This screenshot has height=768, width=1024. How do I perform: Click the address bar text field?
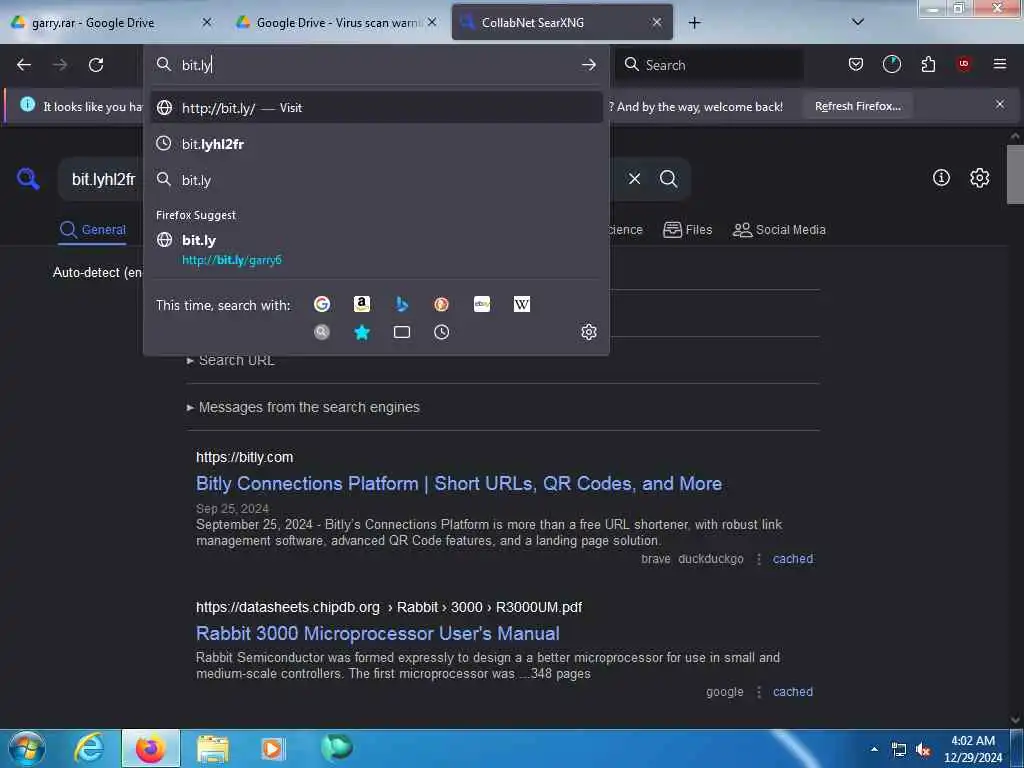tap(377, 65)
